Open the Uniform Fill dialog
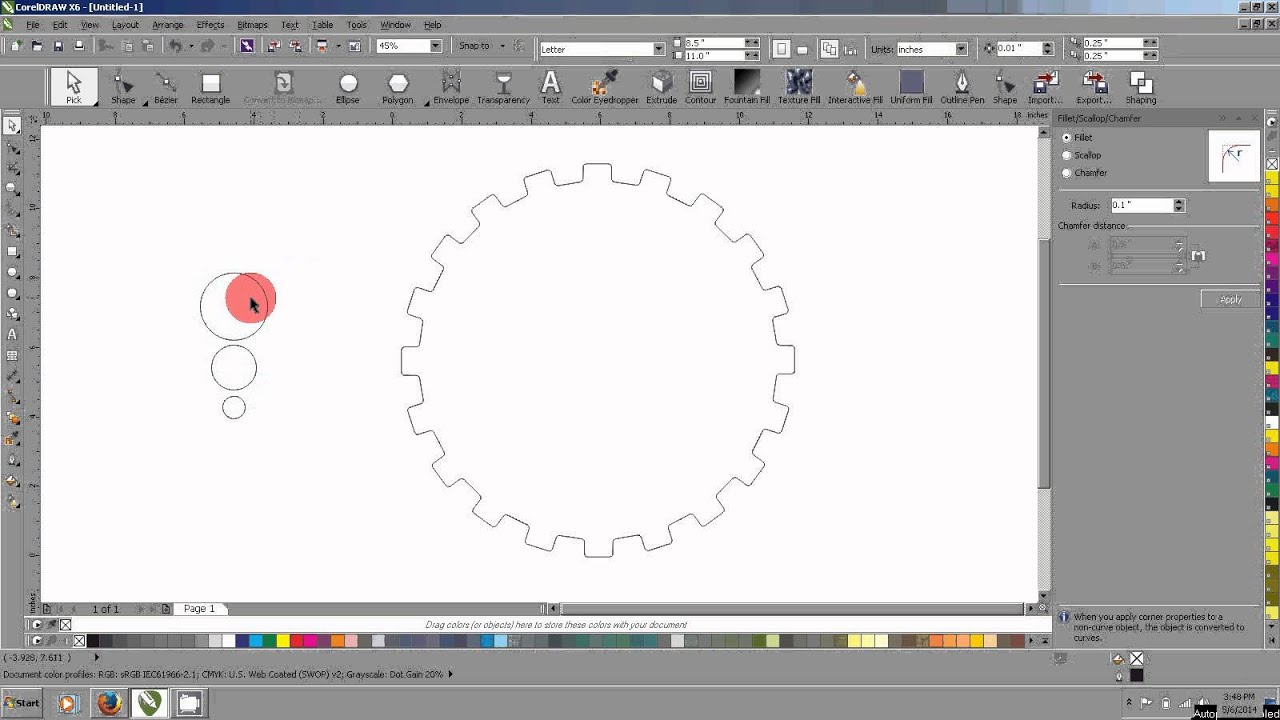 point(911,87)
